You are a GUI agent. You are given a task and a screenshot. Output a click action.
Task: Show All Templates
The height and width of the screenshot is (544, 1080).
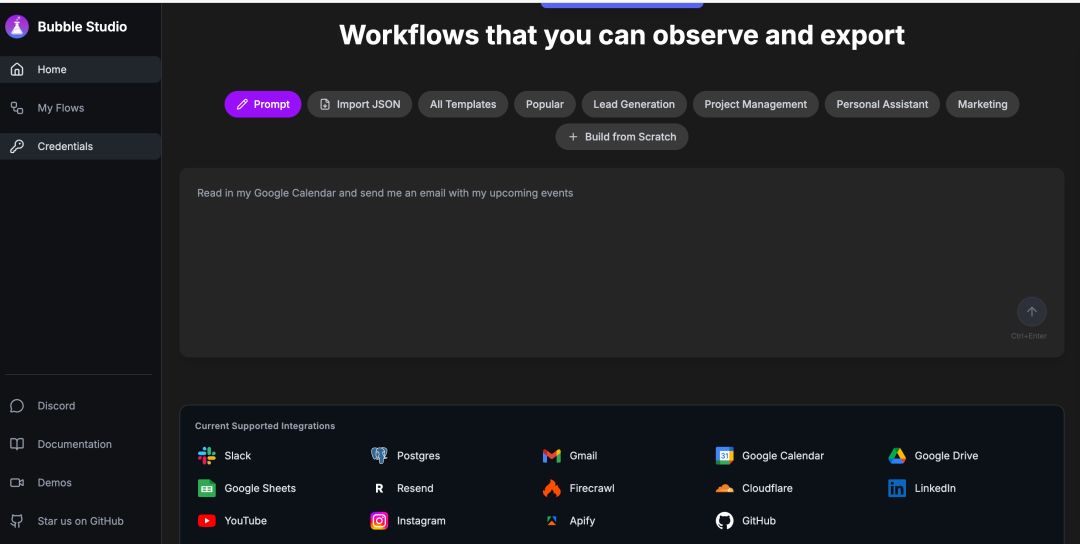pyautogui.click(x=463, y=104)
